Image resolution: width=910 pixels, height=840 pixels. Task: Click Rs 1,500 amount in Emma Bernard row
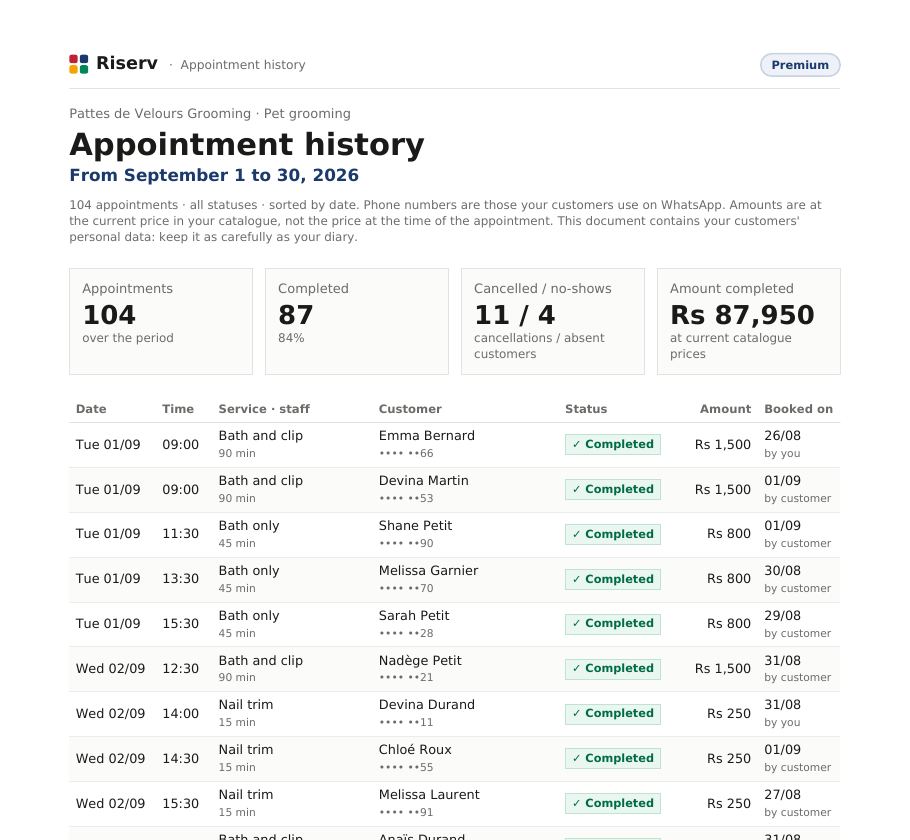pos(723,445)
